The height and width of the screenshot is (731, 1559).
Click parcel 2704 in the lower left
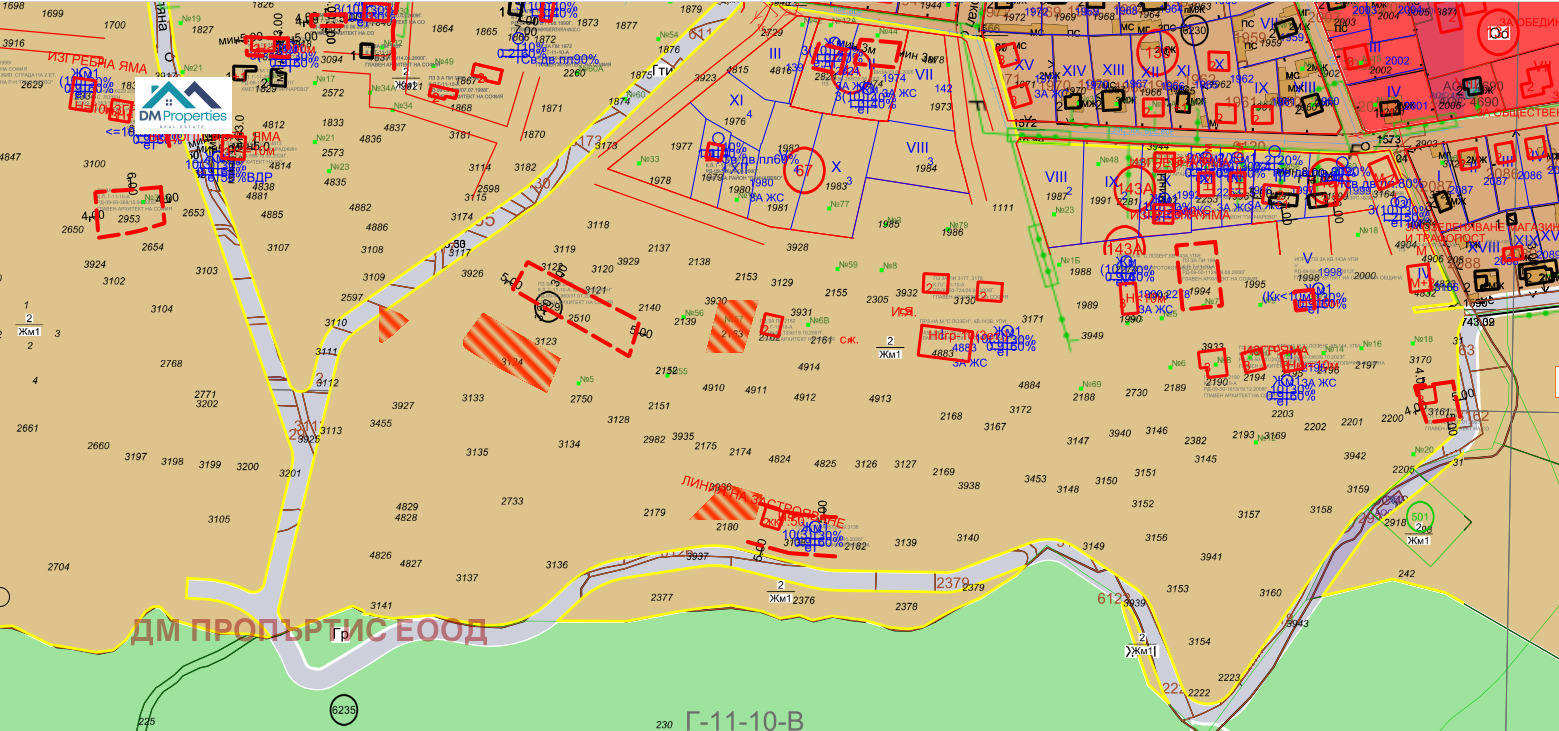tap(58, 567)
